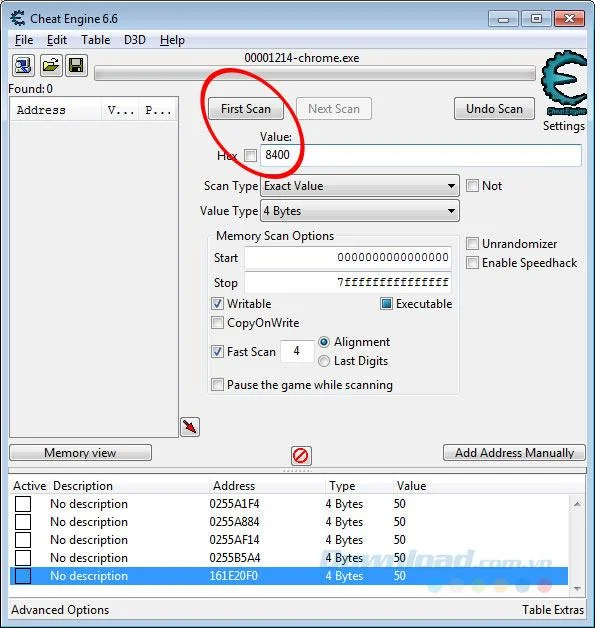Click the Value input field containing 8400
This screenshot has height=628, width=595.
[420, 155]
